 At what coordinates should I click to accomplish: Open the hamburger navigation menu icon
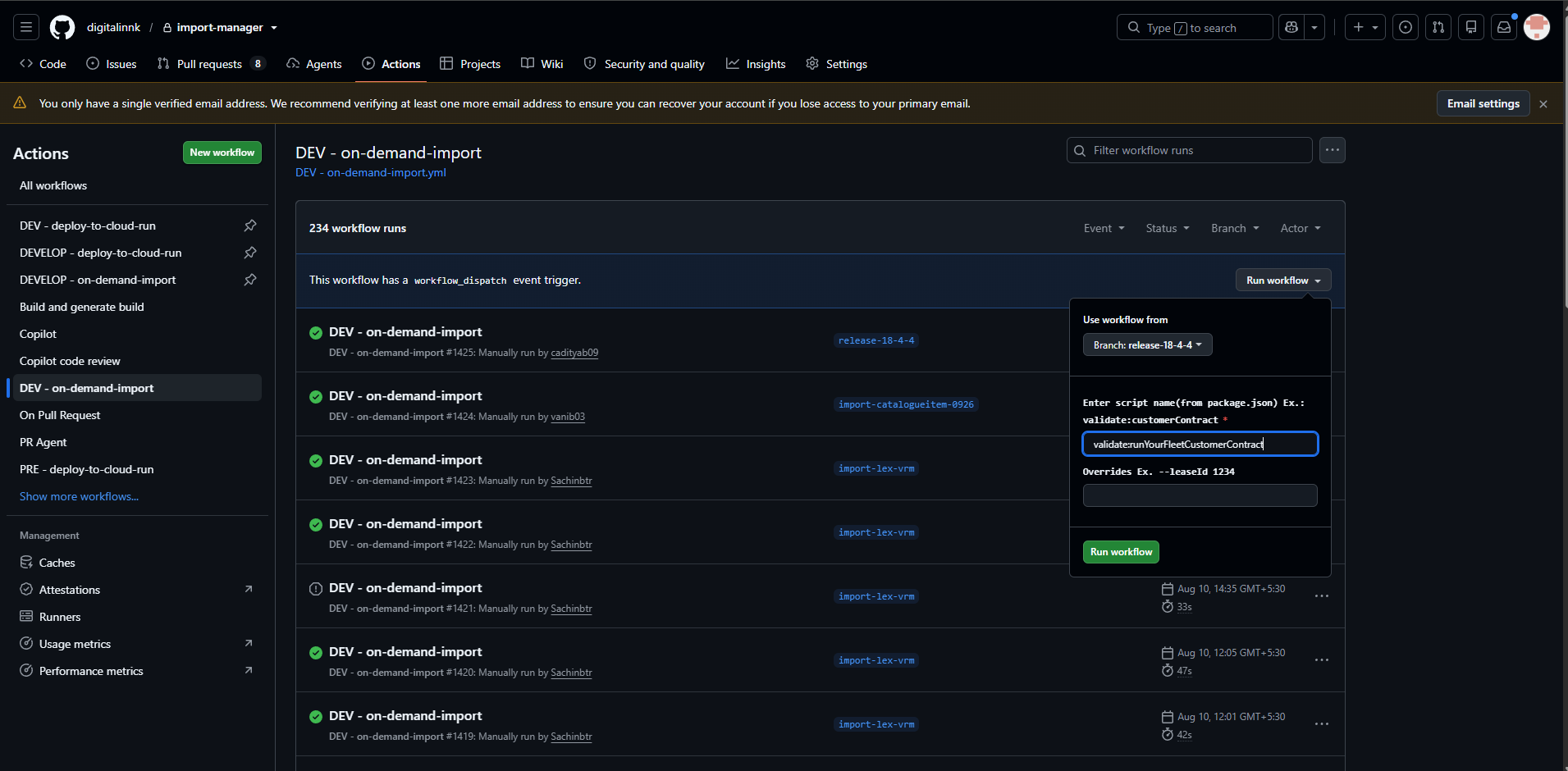[26, 27]
